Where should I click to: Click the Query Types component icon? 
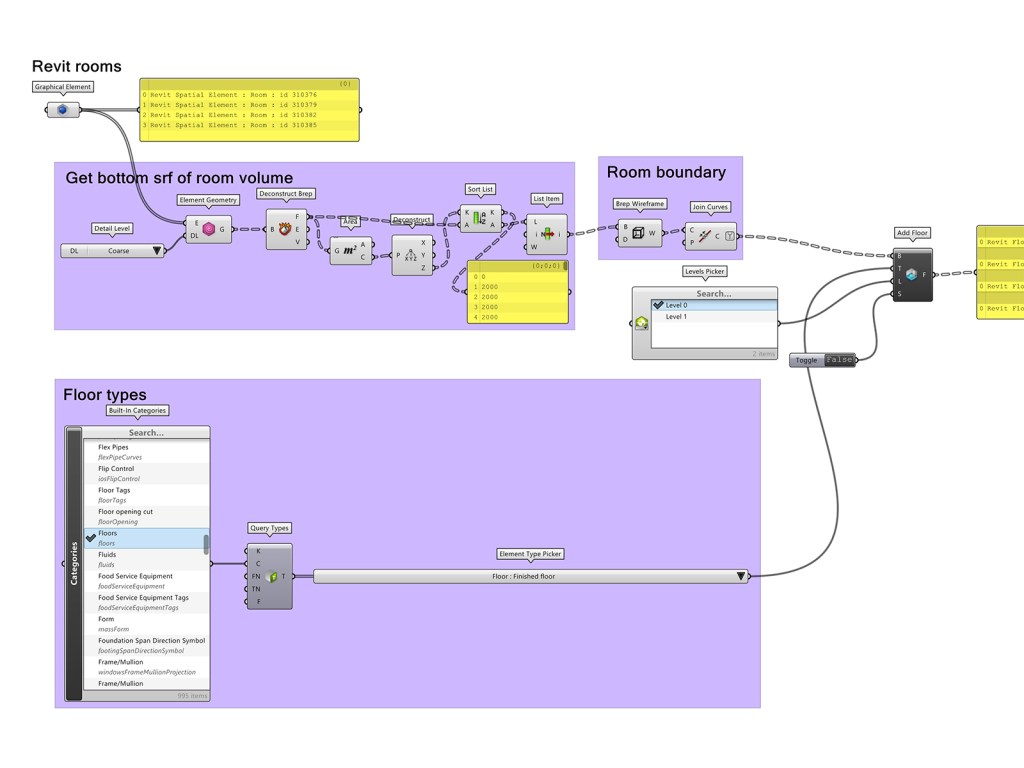click(270, 576)
